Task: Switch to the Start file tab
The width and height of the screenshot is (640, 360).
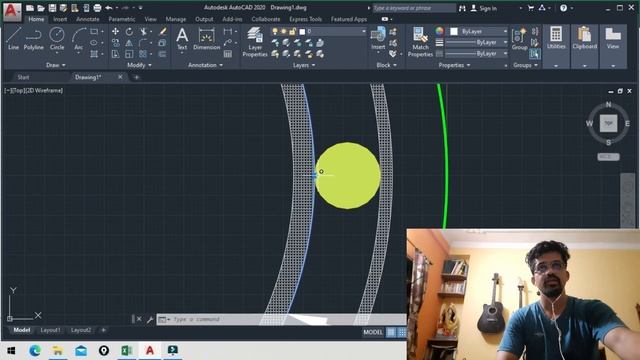Action: 23,77
